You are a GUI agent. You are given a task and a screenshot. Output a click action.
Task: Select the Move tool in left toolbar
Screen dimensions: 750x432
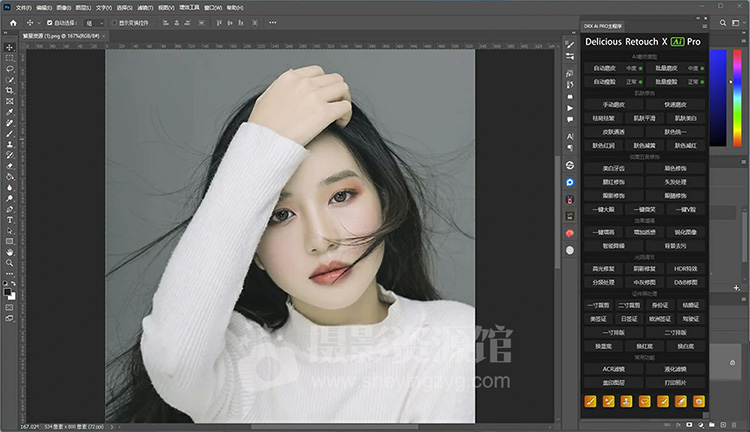10,47
